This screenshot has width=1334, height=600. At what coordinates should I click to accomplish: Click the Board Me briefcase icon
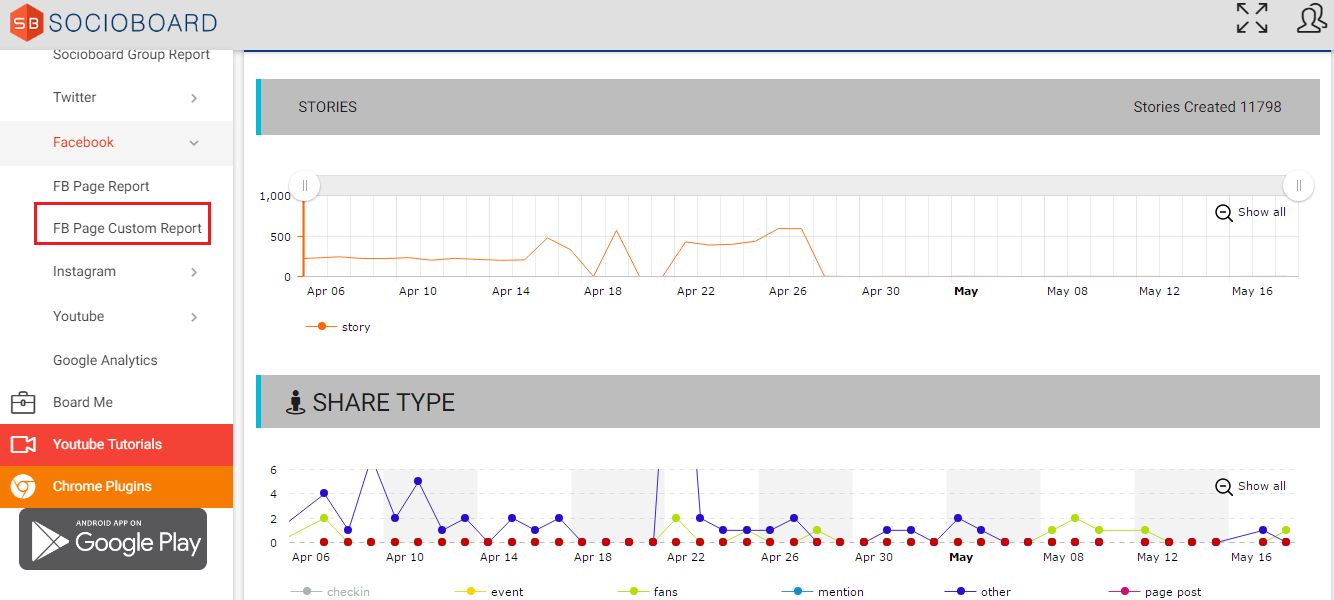click(23, 402)
